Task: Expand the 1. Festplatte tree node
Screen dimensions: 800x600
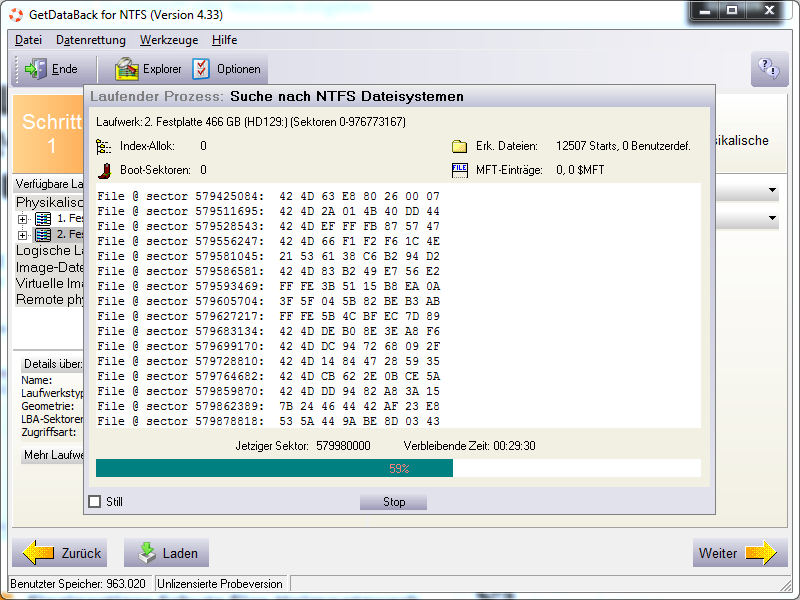Action: pyautogui.click(x=22, y=219)
